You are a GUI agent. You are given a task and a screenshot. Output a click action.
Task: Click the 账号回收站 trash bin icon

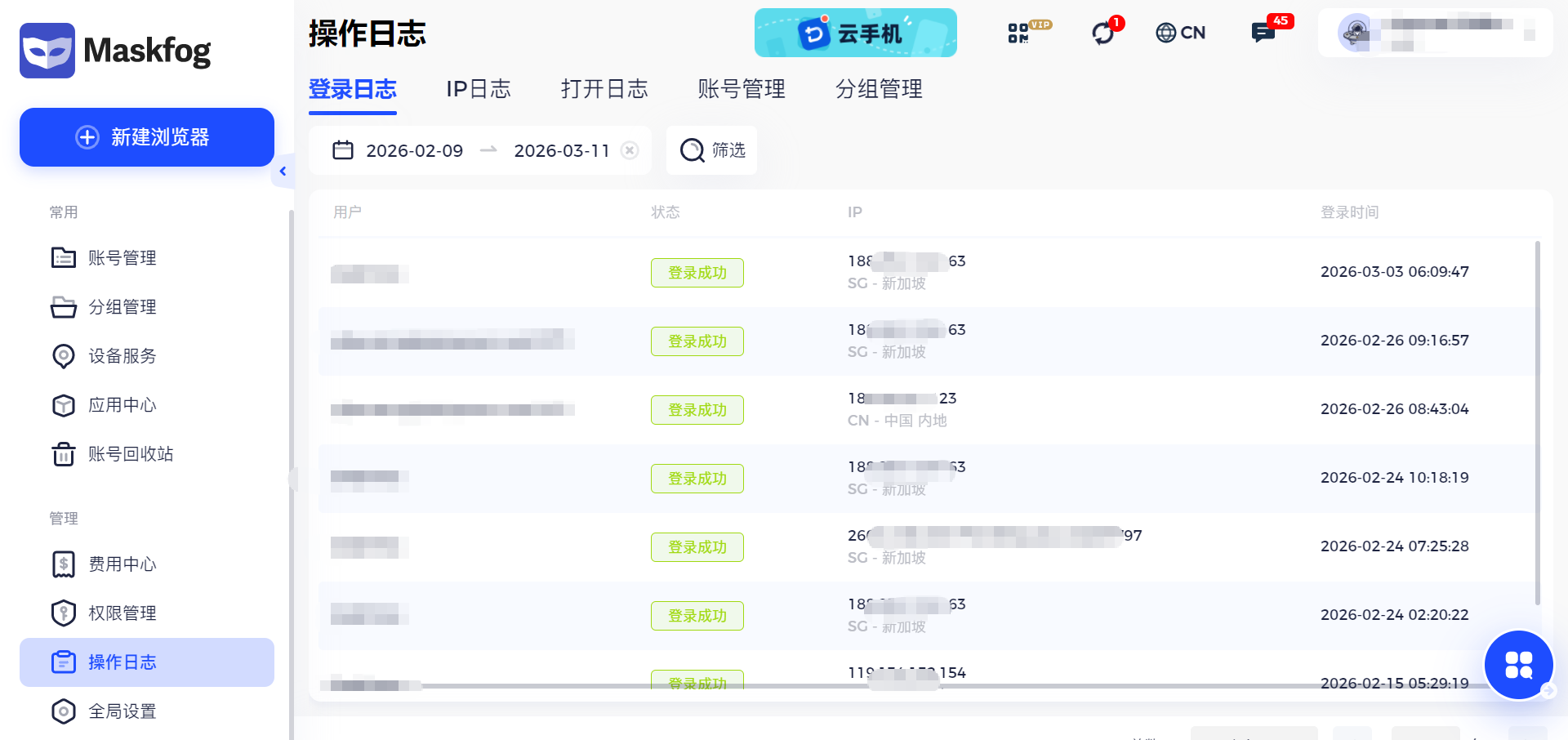click(x=64, y=454)
